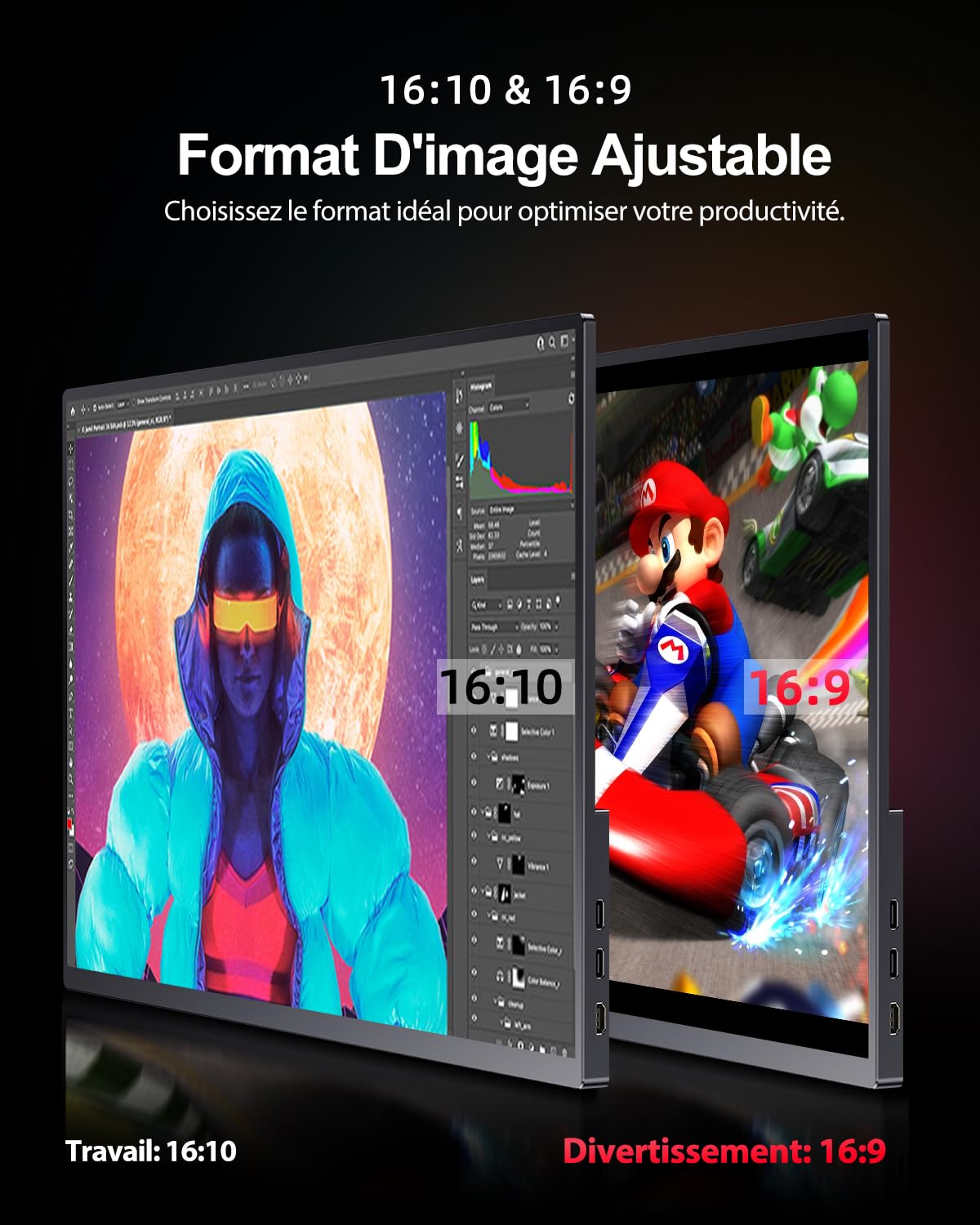The image size is (980, 1225).
Task: Open the search magnifier icon top right
Action: pyautogui.click(x=552, y=342)
